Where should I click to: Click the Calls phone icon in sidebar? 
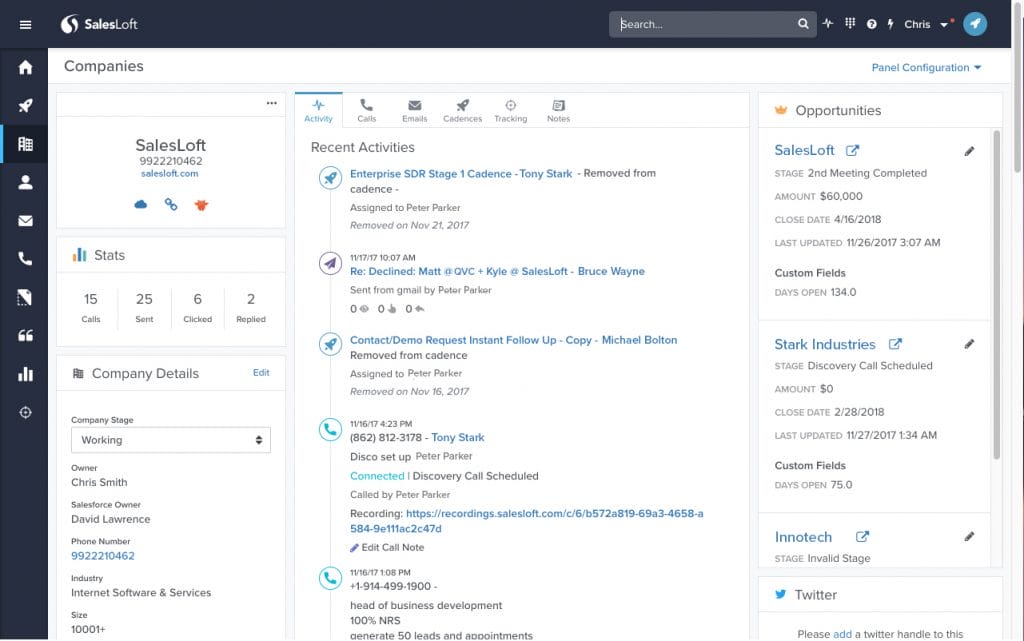[25, 258]
